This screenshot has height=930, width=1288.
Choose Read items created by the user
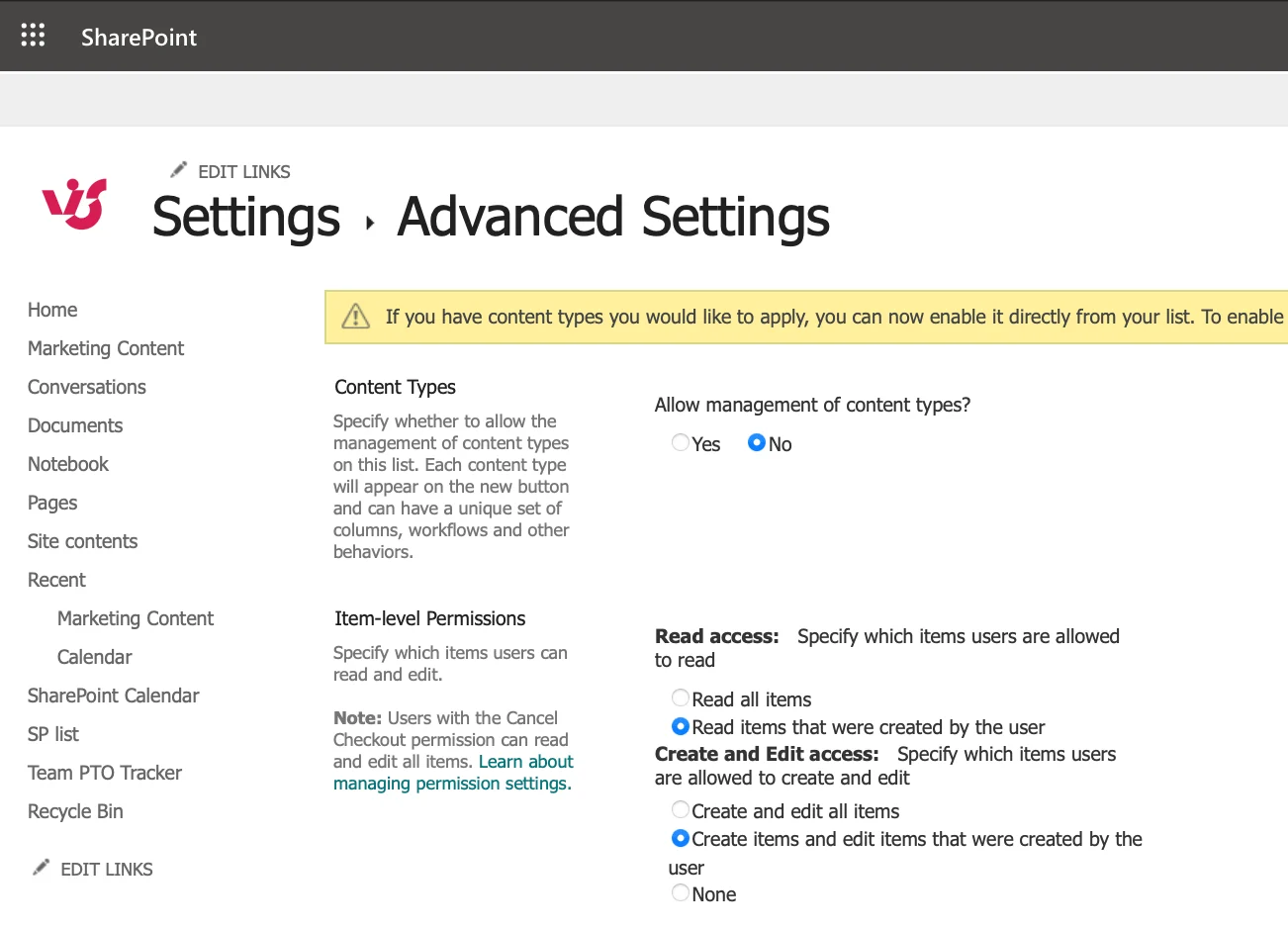tap(681, 726)
